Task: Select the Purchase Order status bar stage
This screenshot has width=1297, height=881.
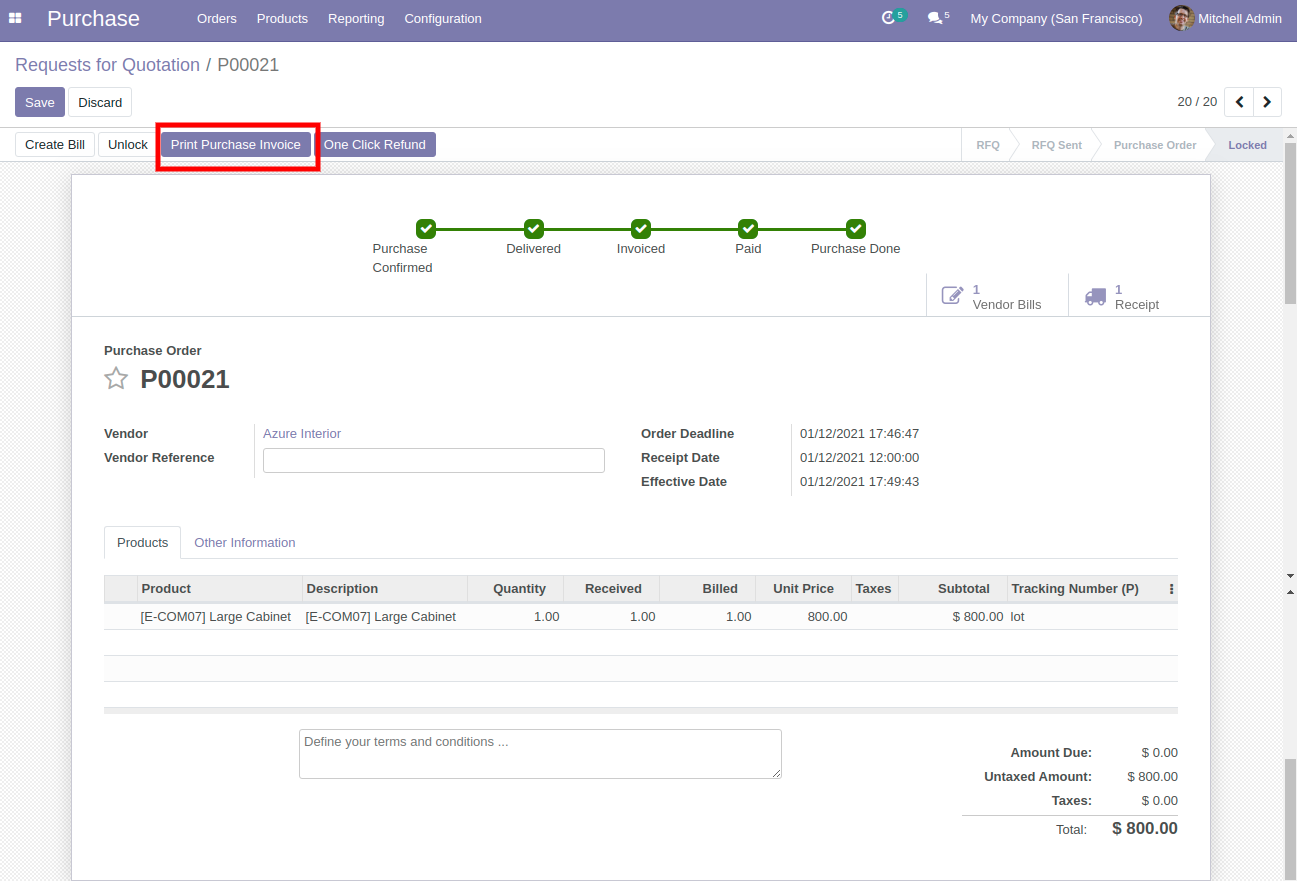Action: click(x=1154, y=145)
